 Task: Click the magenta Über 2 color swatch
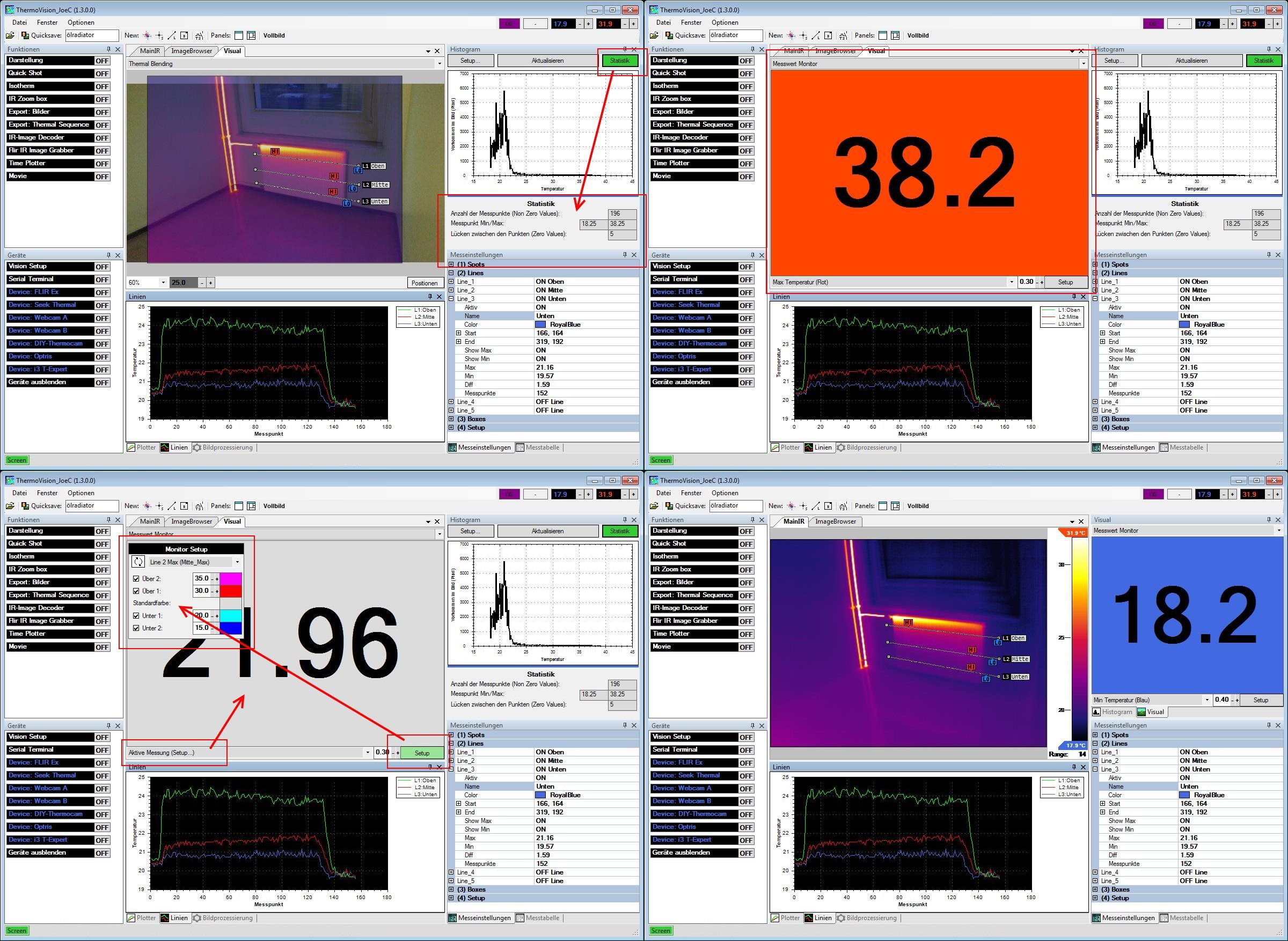pyautogui.click(x=231, y=579)
